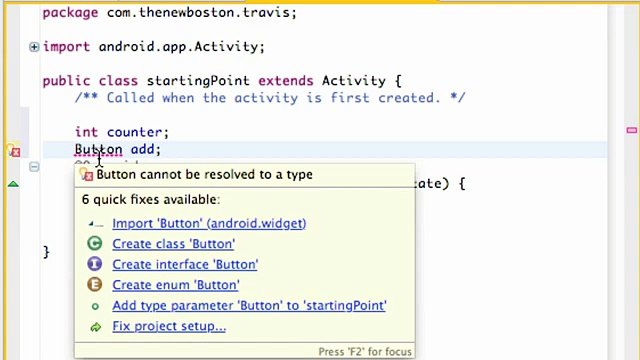Click 'Press F2 for focus' hint text
This screenshot has width=640, height=360.
tap(365, 352)
